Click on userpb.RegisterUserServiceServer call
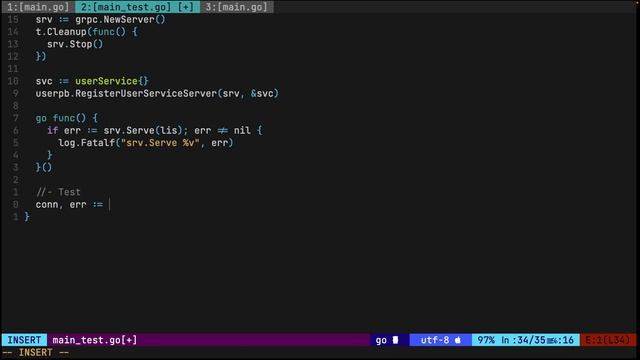 157,93
